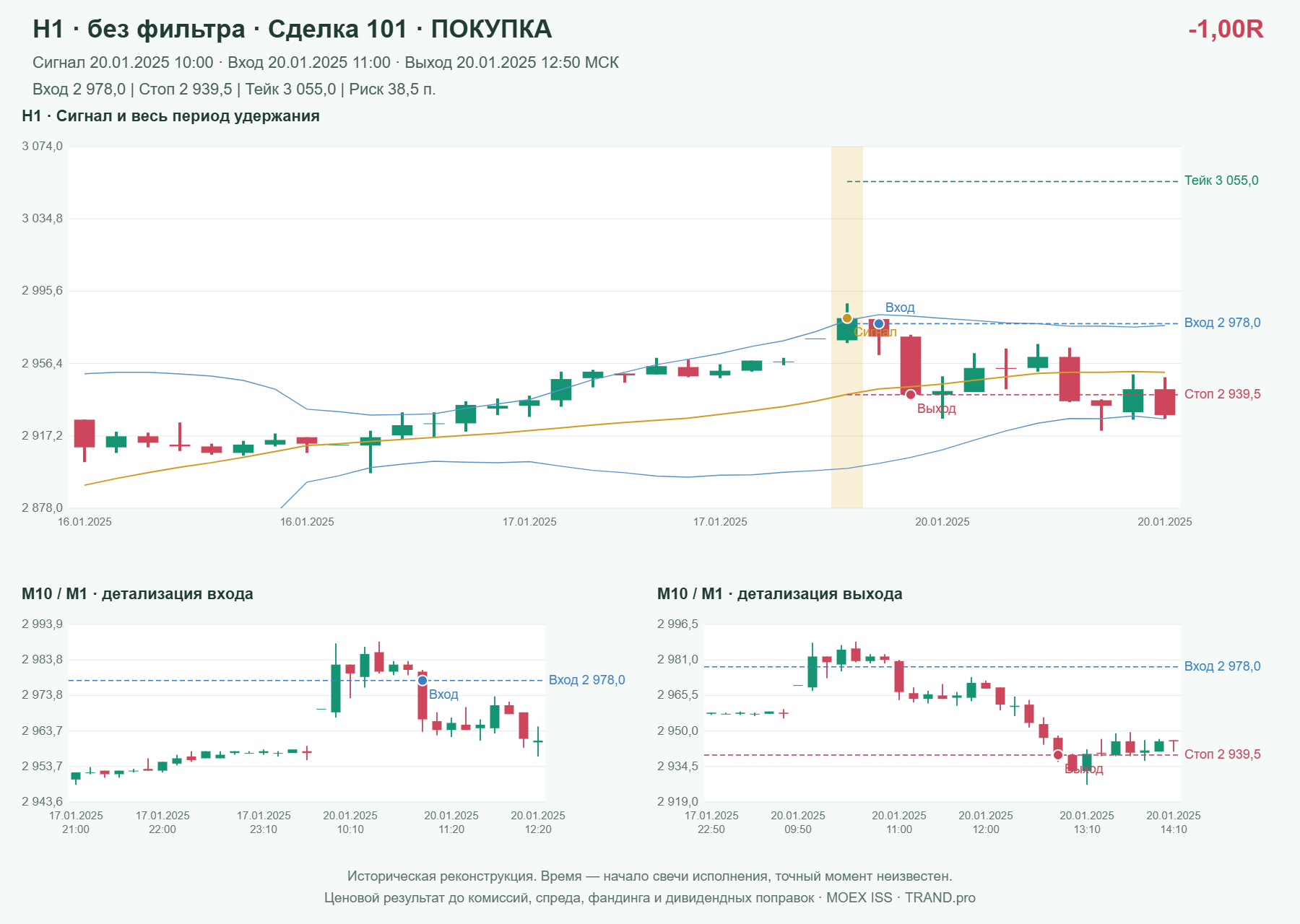Click heading 'M10 / M1 · детализация входа'
The height and width of the screenshot is (924, 1300).
(137, 594)
